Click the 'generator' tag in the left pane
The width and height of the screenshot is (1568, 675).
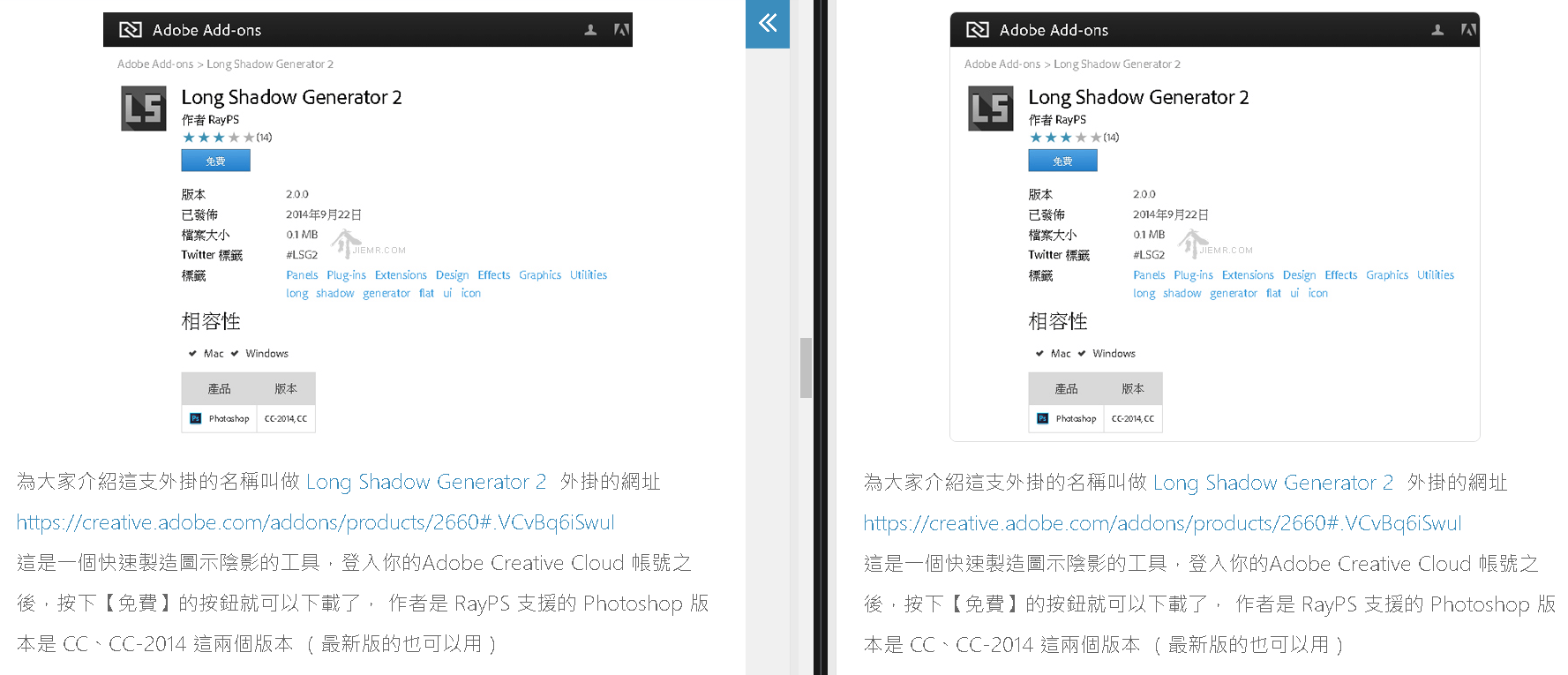tap(386, 294)
